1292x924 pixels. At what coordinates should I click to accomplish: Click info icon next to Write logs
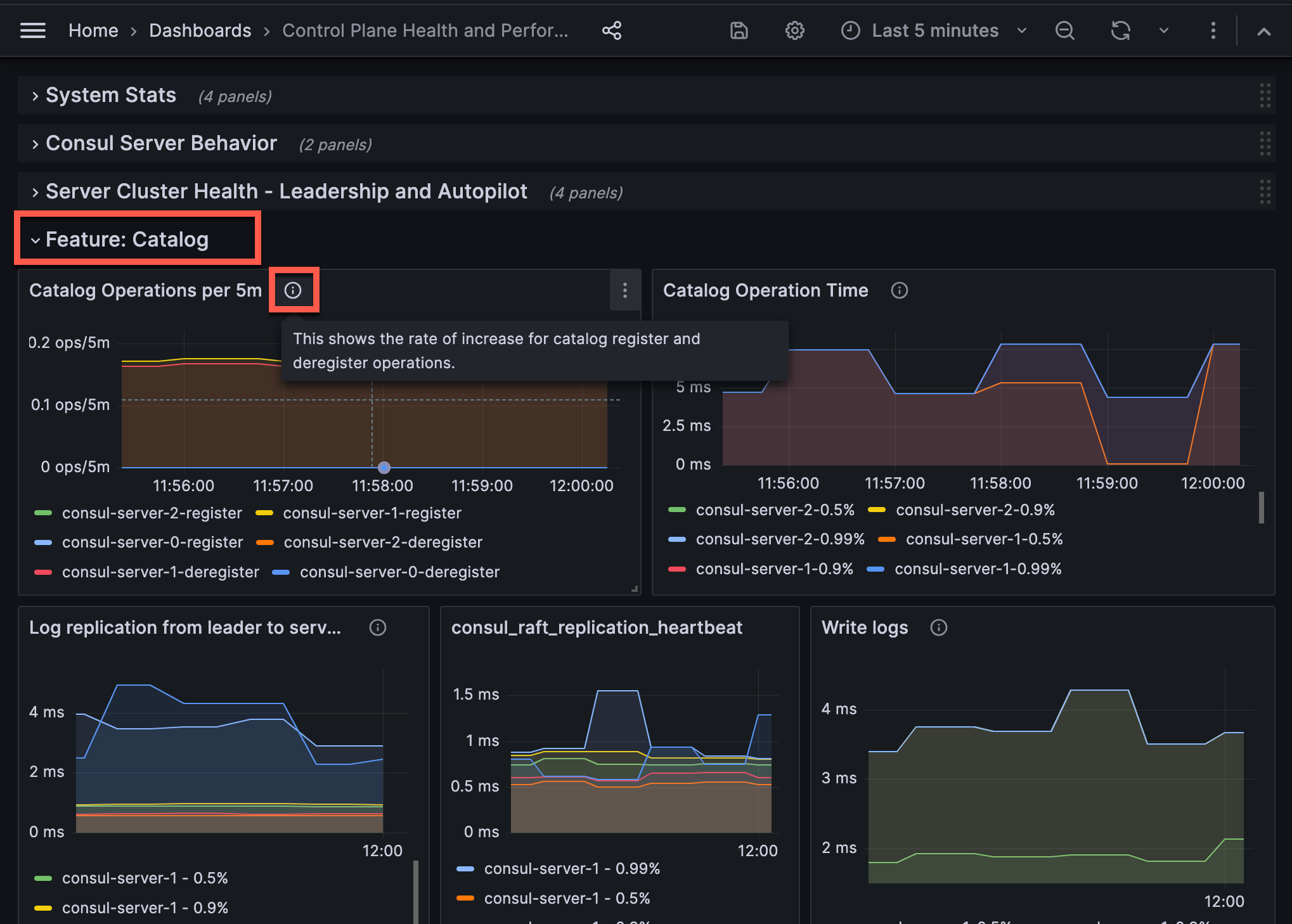coord(938,627)
